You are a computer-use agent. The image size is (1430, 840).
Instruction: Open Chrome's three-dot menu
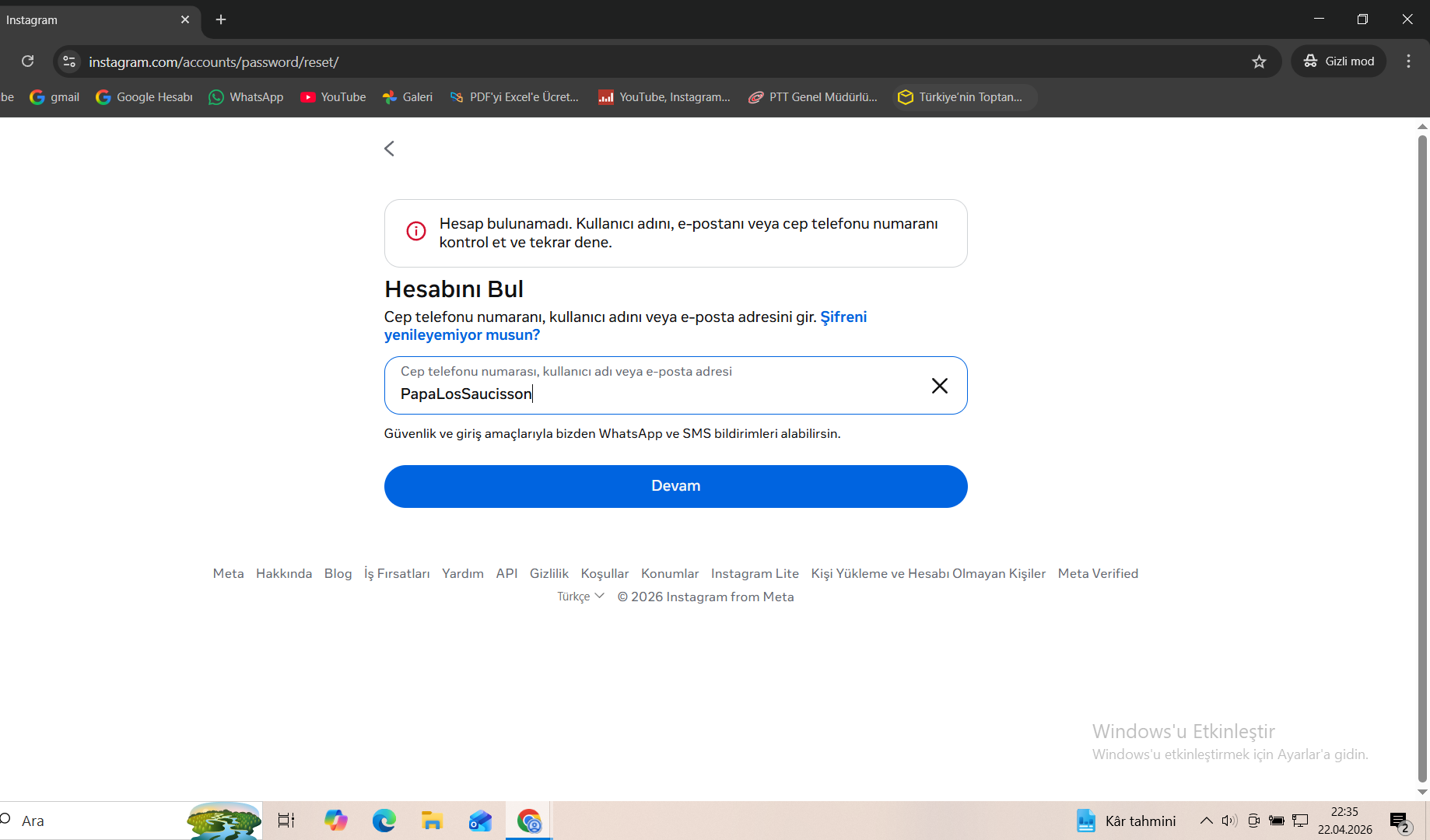coord(1409,61)
